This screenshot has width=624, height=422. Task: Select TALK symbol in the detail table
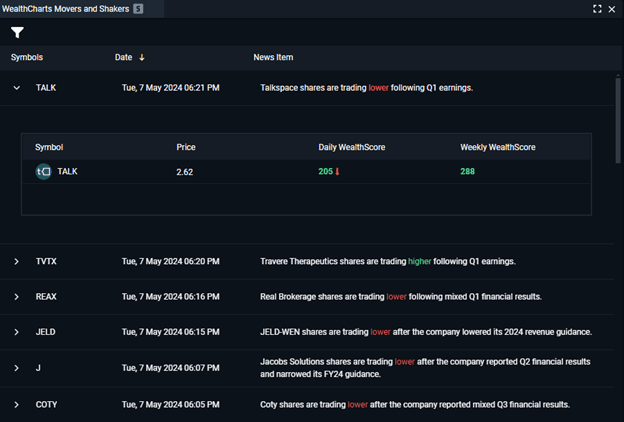[67, 172]
